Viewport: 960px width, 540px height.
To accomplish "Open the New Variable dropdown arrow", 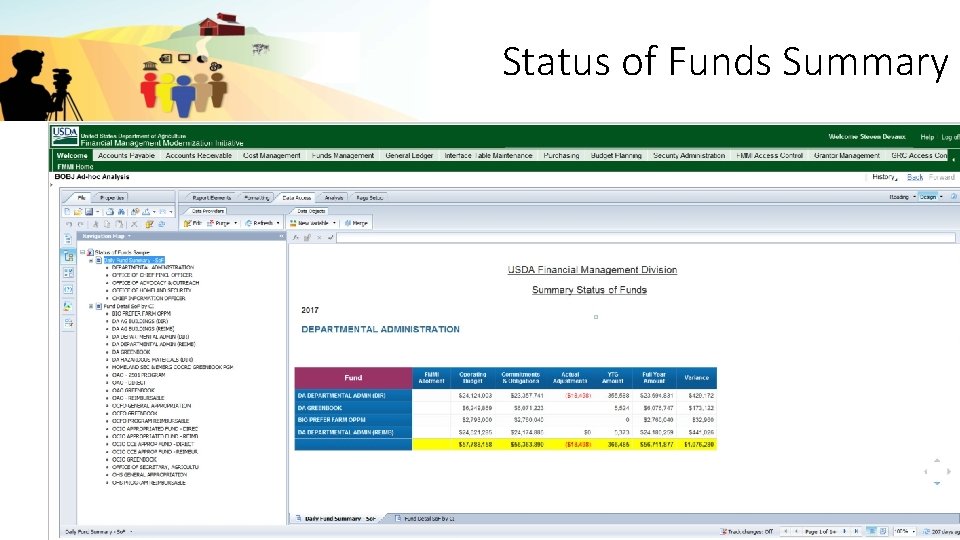I will [334, 223].
